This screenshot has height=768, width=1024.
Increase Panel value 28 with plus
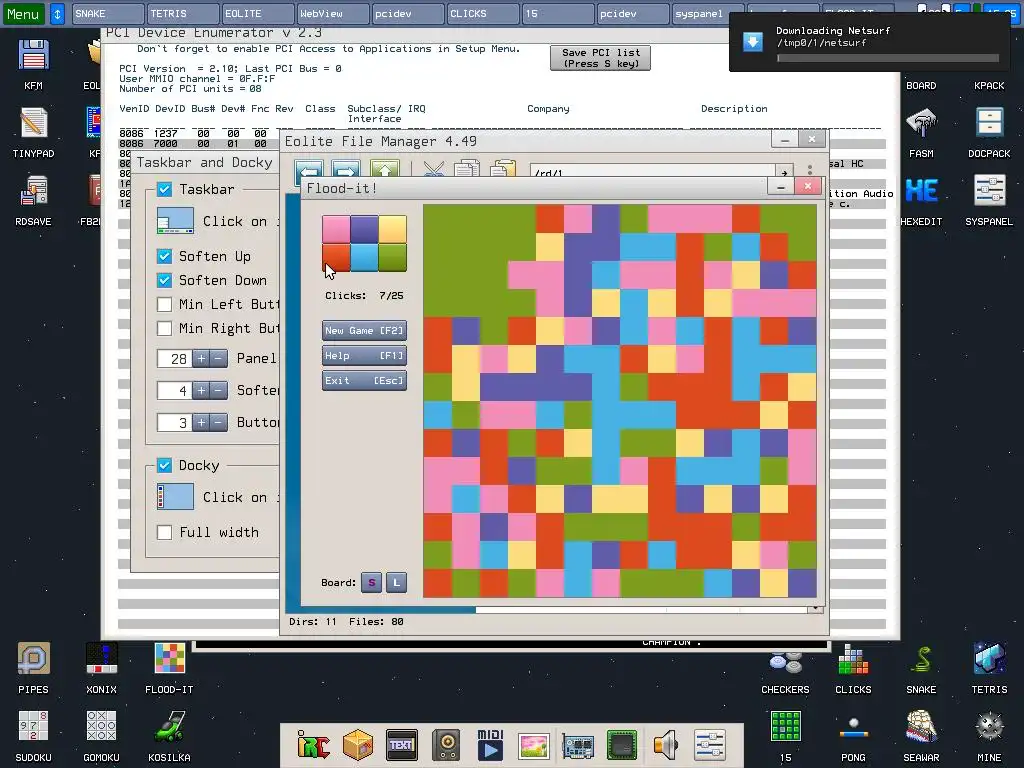pyautogui.click(x=201, y=359)
